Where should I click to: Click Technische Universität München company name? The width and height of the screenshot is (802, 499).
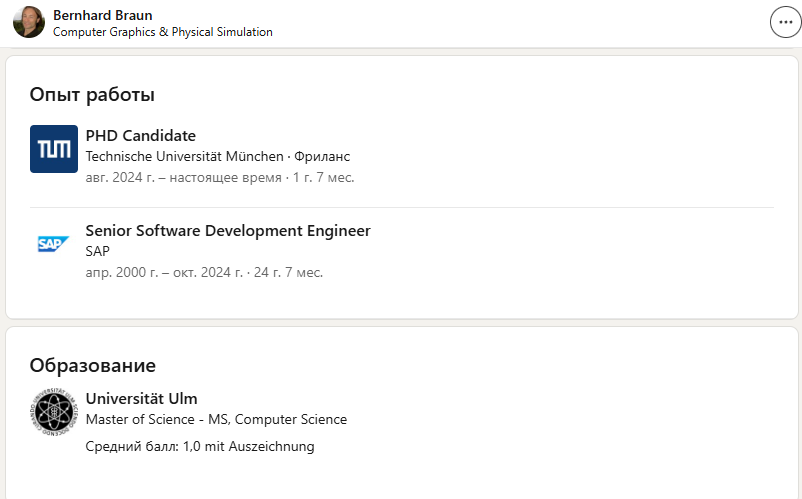click(184, 157)
